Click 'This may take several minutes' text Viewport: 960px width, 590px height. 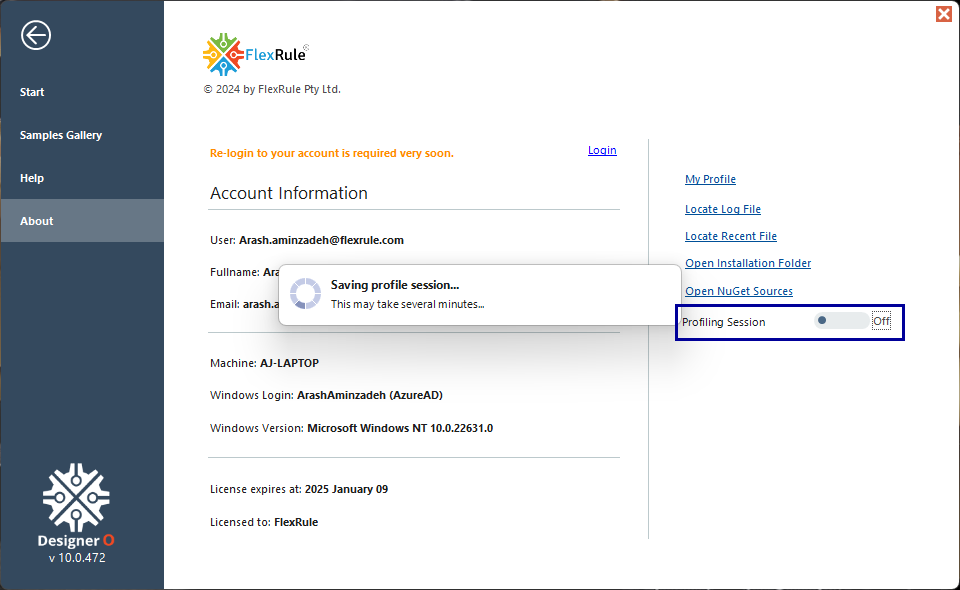[x=407, y=304]
